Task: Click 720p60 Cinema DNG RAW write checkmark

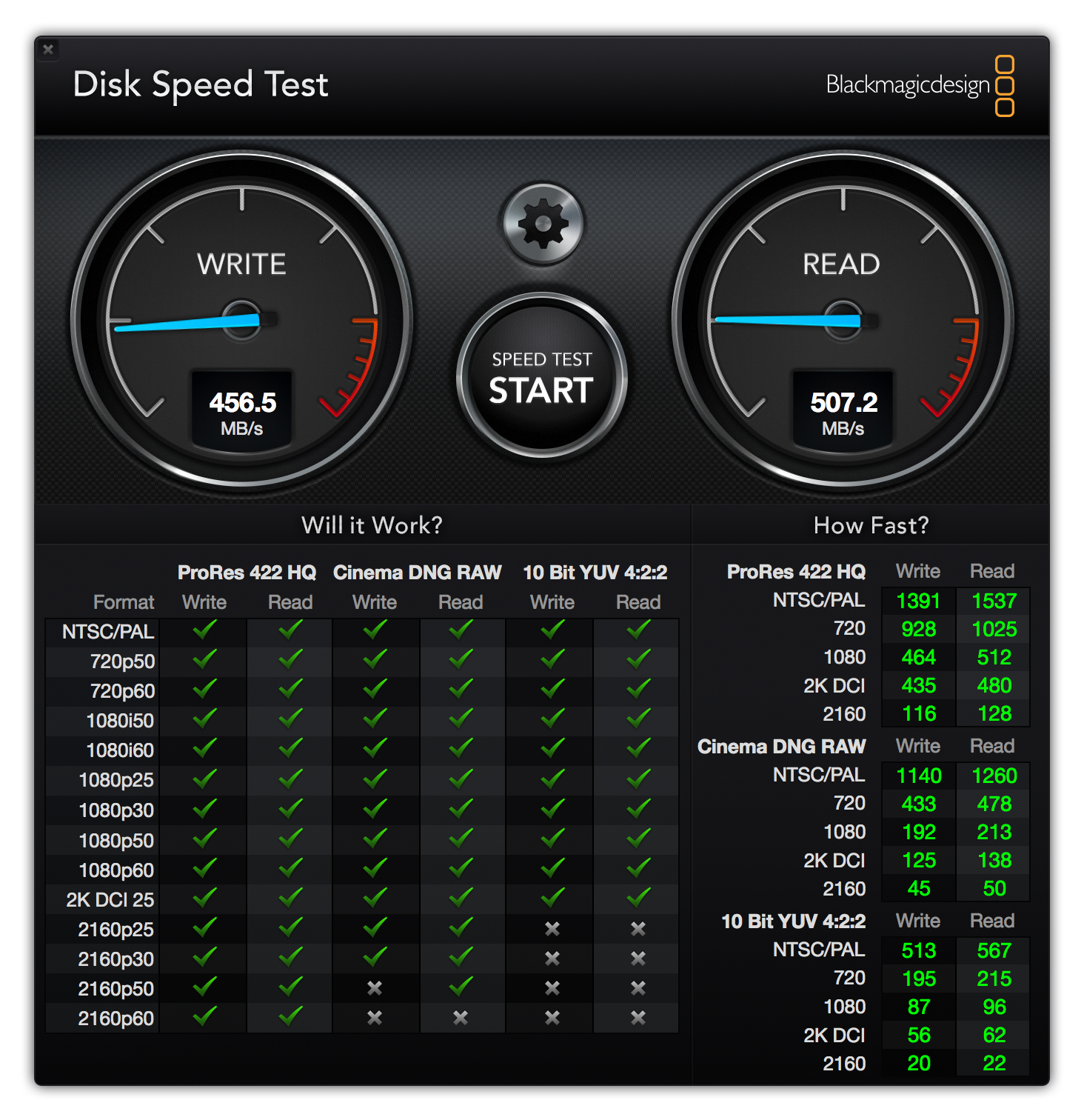Action: [375, 689]
